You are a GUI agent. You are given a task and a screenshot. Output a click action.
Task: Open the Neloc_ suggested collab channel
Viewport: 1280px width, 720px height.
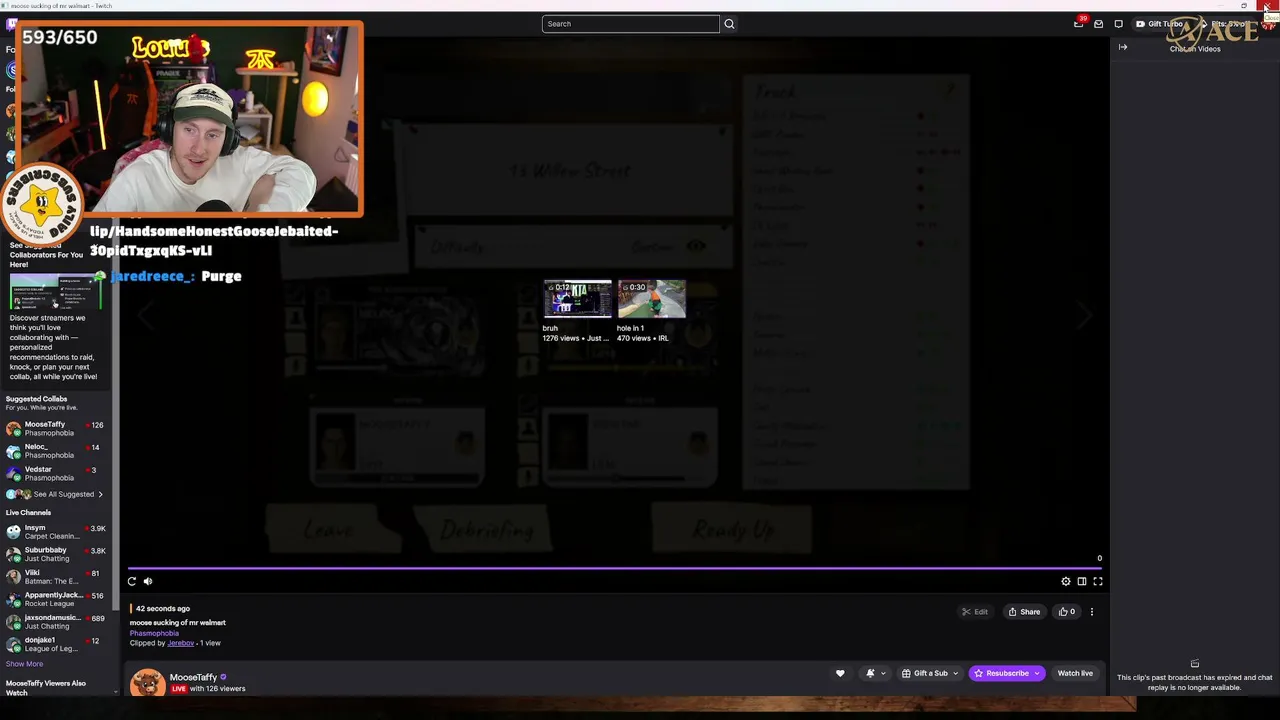tap(55, 451)
